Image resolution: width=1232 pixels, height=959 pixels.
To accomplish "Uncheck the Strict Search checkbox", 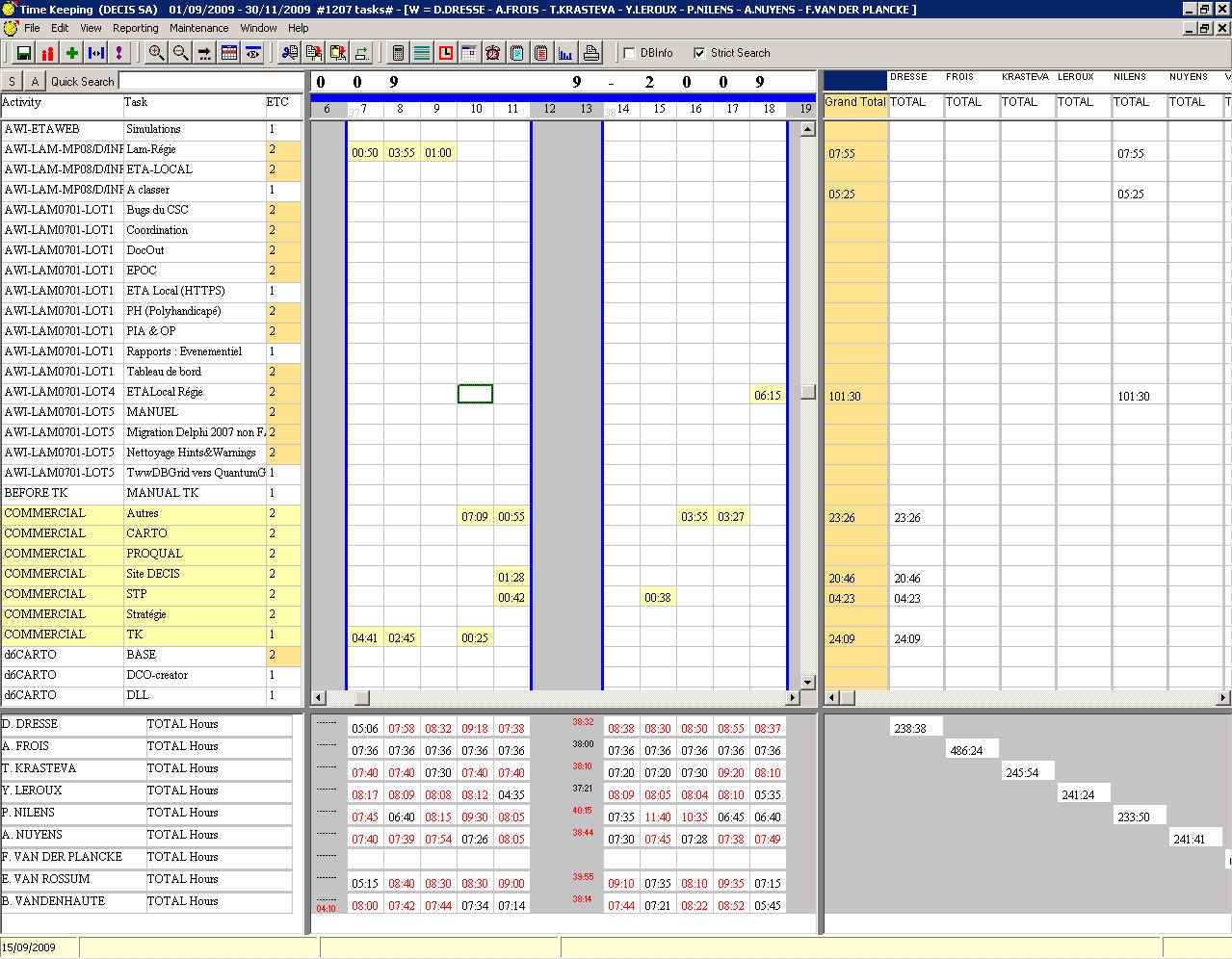I will click(699, 53).
